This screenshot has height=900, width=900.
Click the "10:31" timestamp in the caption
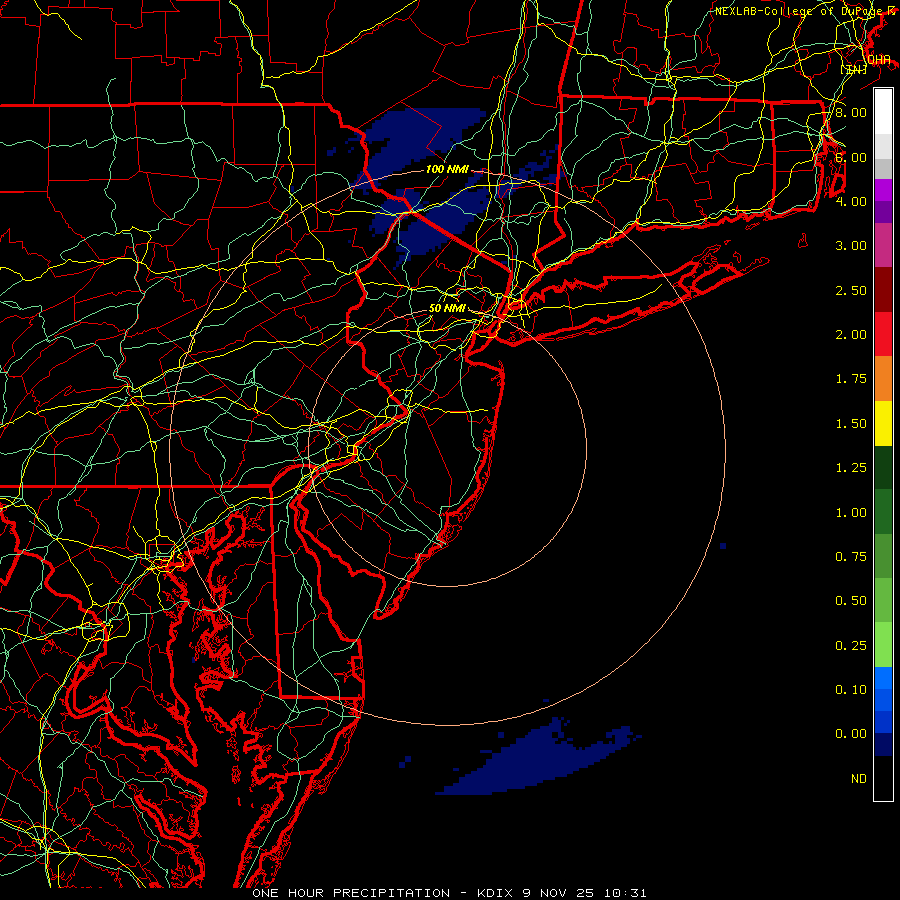tap(625, 893)
